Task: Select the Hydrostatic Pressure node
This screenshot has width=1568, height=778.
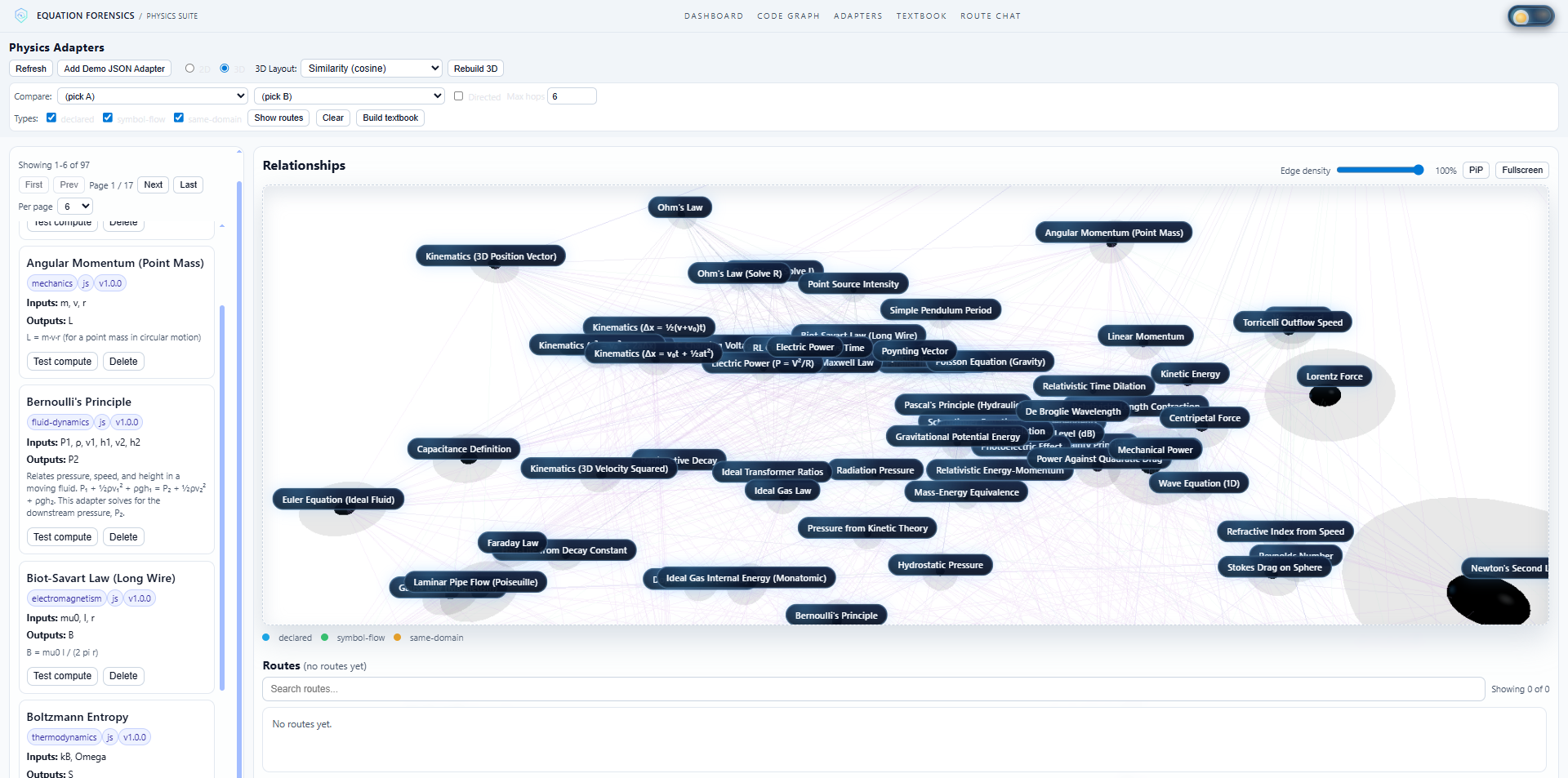Action: pyautogui.click(x=940, y=565)
